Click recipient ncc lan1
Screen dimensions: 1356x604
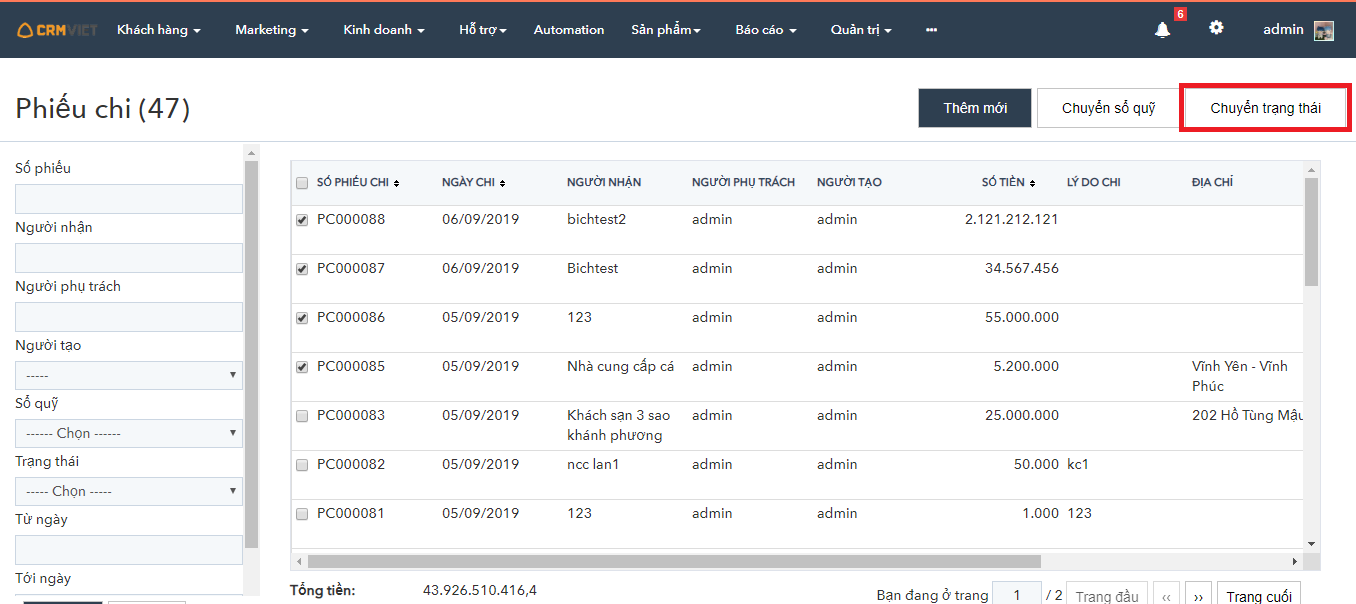click(593, 465)
